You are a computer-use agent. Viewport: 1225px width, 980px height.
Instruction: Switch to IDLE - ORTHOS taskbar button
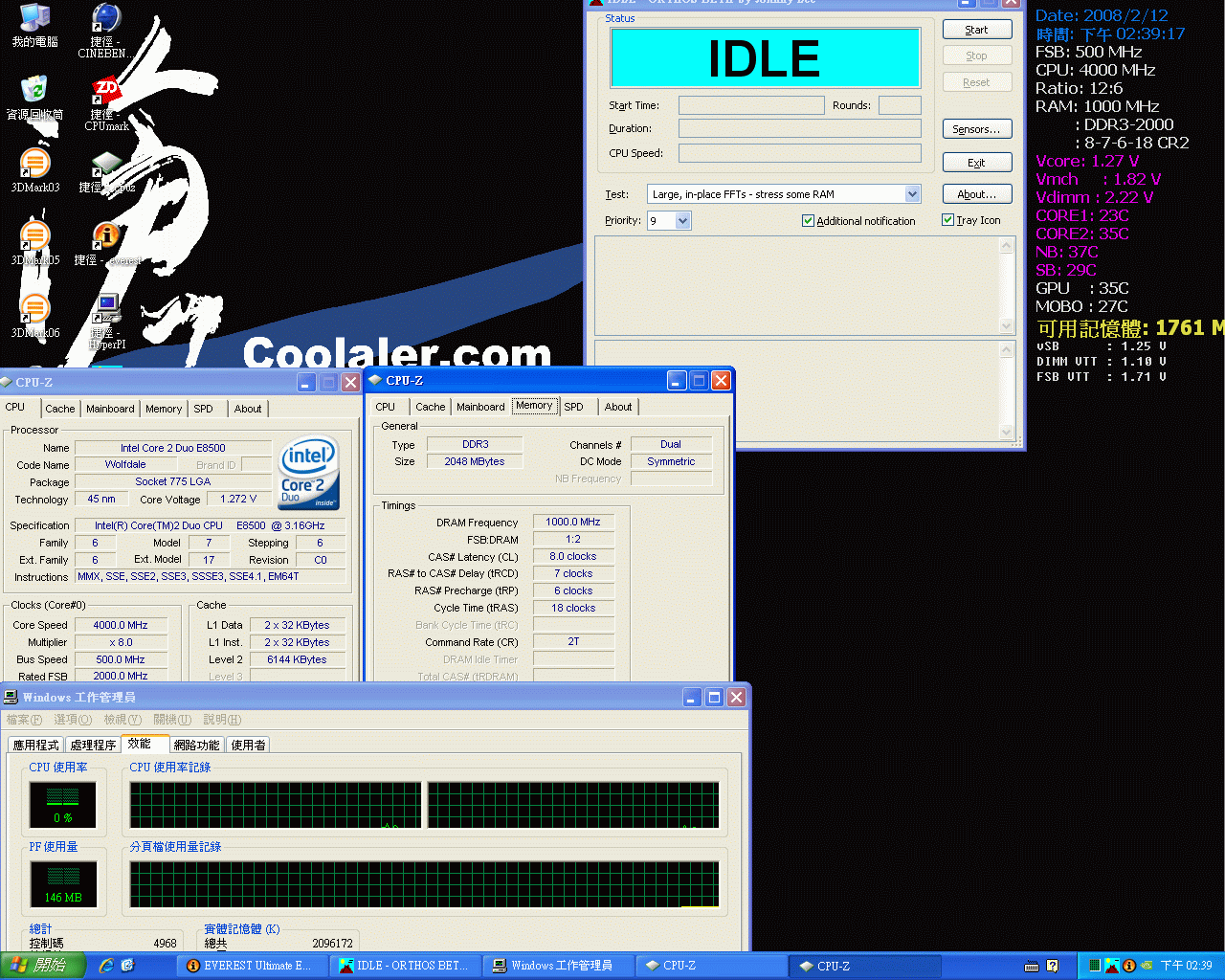coord(407,966)
